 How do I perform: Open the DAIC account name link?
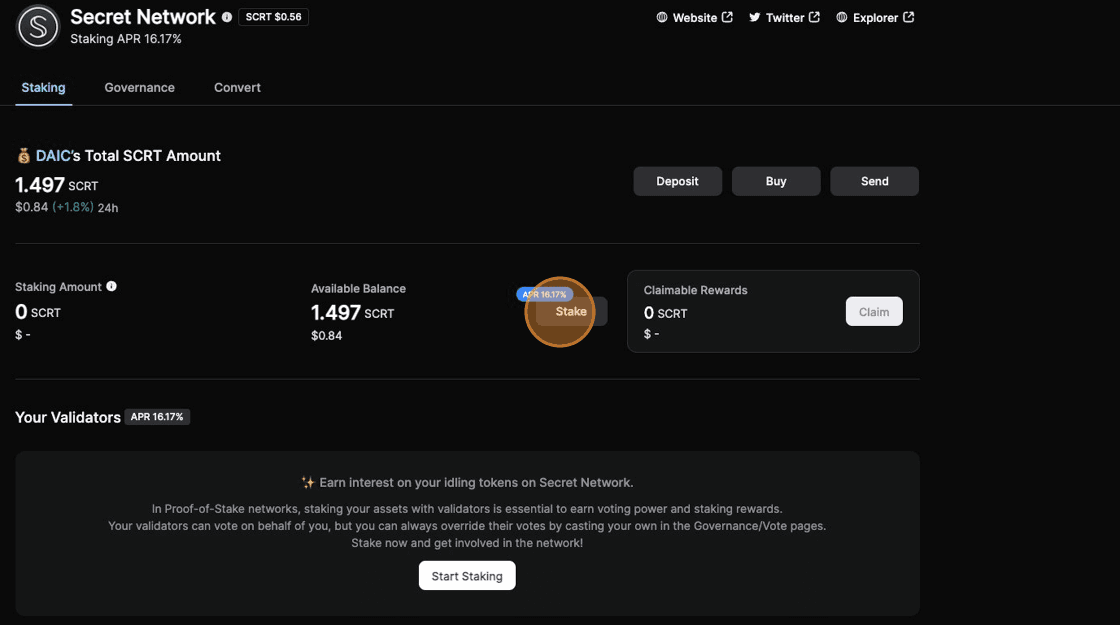(52, 156)
